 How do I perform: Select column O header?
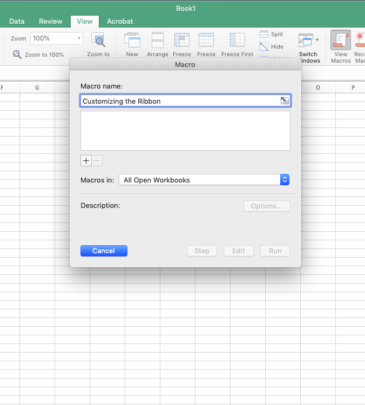(x=318, y=88)
